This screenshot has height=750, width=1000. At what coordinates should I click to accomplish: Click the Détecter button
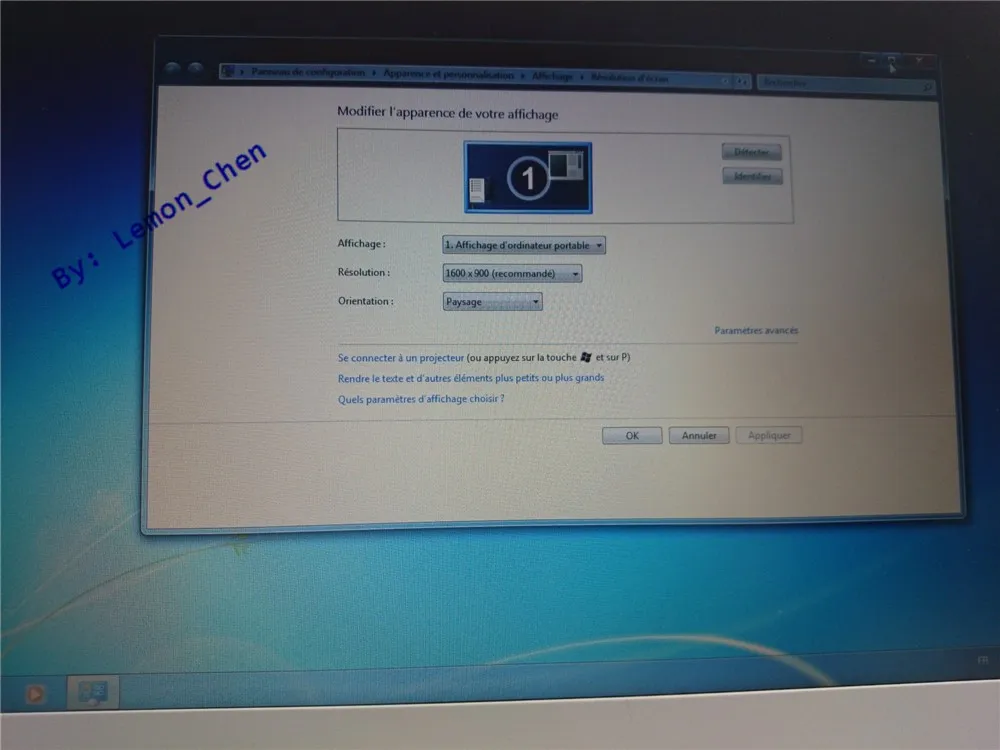click(x=751, y=152)
